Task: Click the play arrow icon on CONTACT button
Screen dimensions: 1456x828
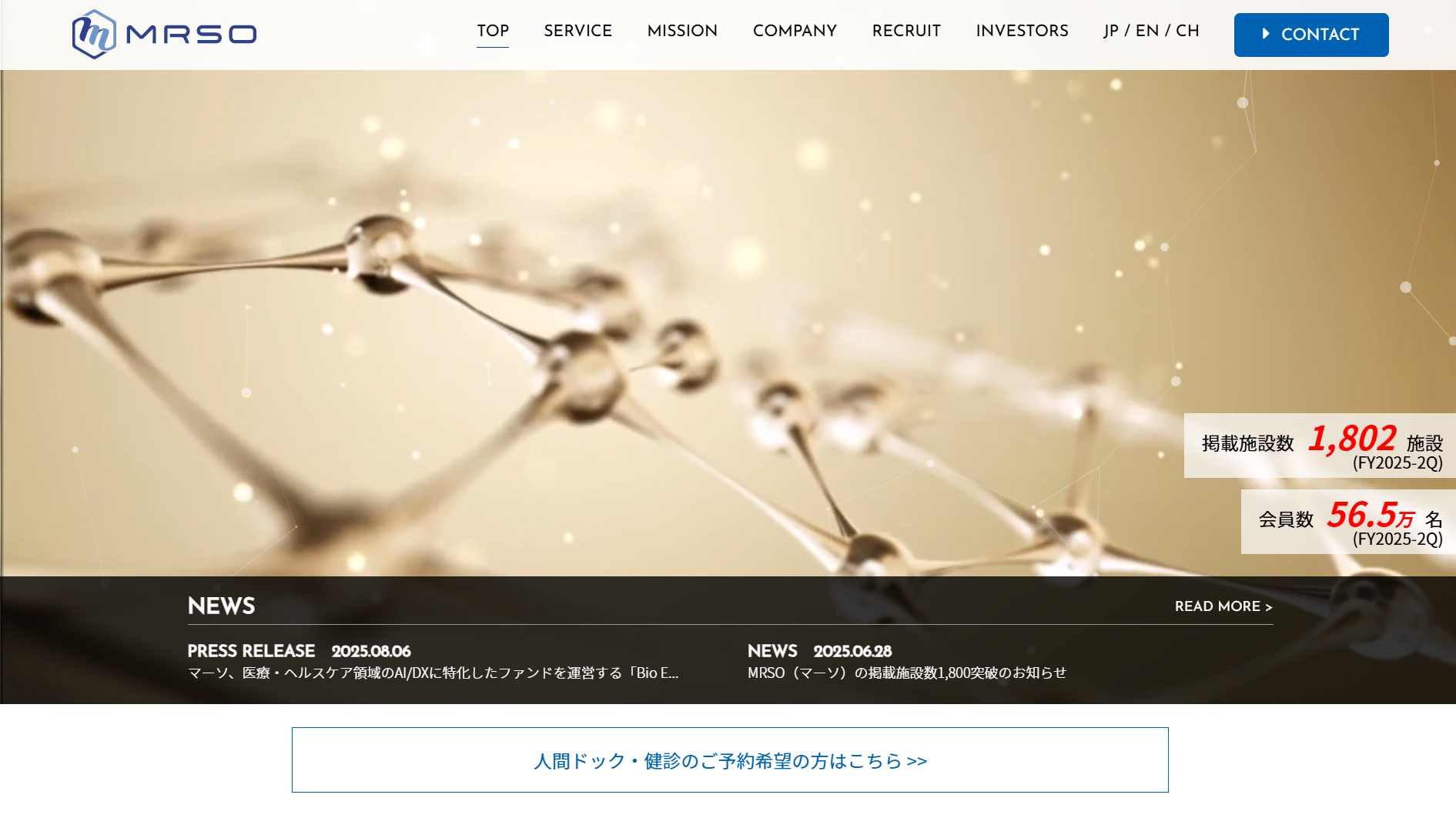Action: (x=1265, y=35)
